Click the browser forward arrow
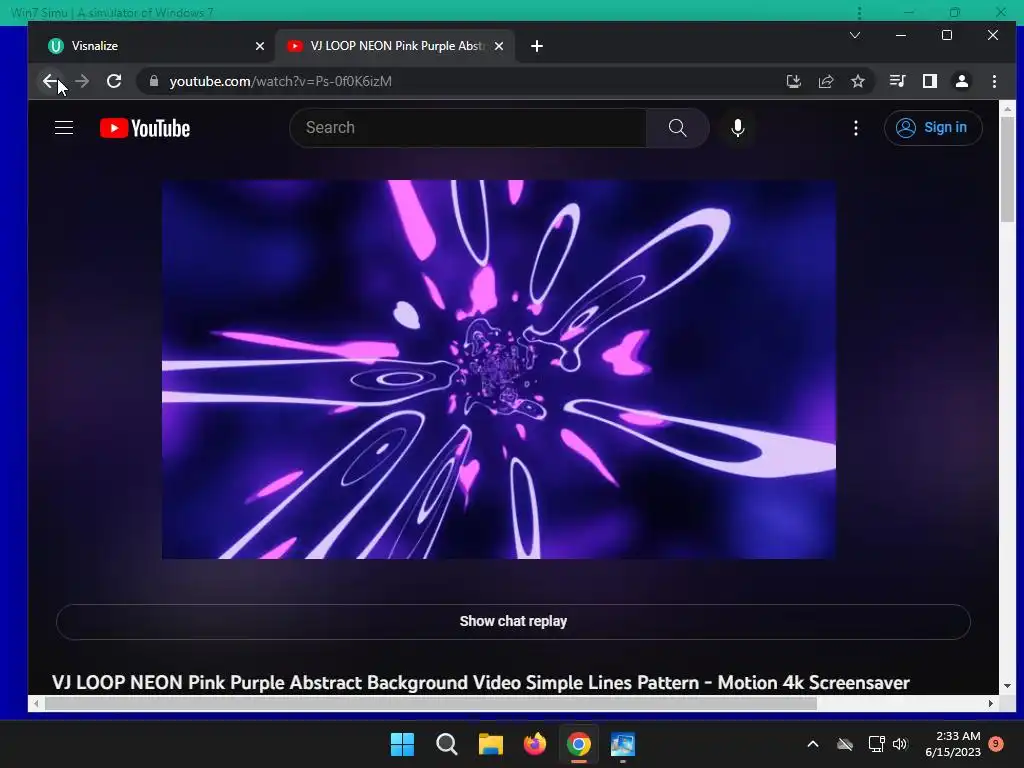The width and height of the screenshot is (1024, 768). (x=82, y=81)
